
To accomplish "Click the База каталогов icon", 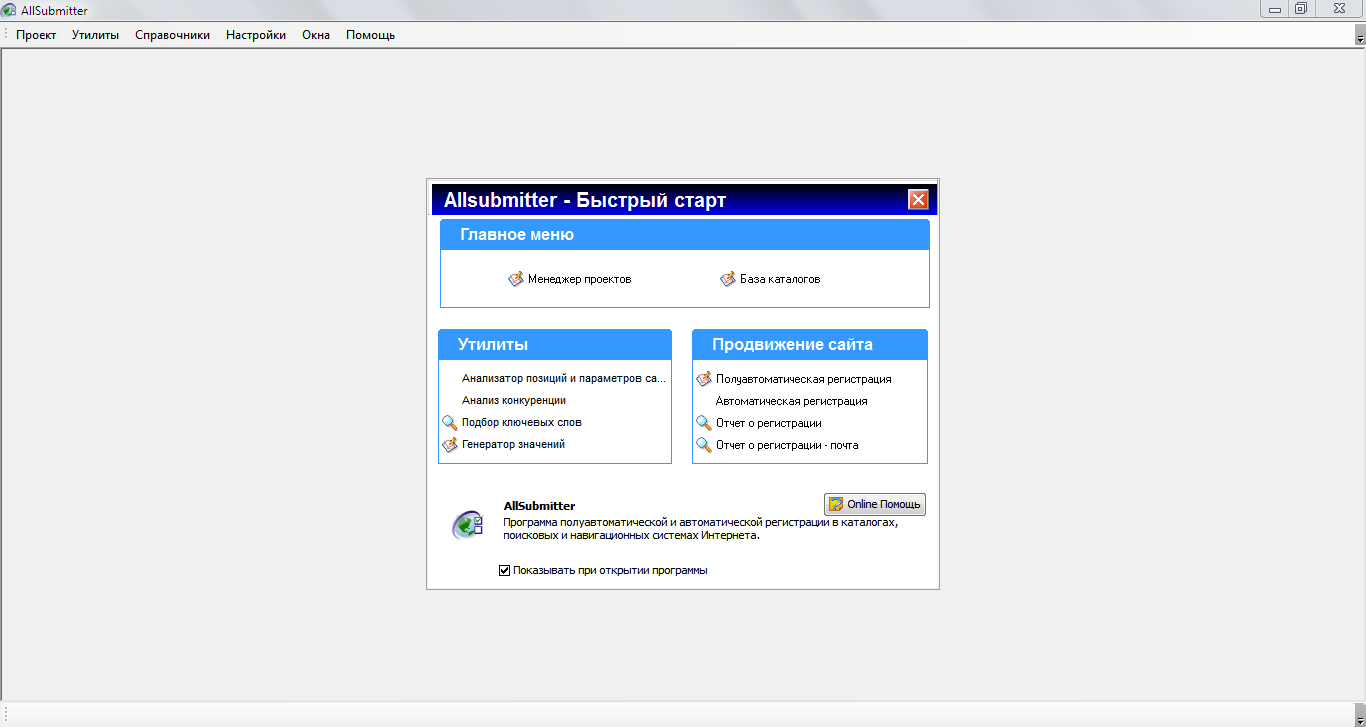I will [x=728, y=279].
